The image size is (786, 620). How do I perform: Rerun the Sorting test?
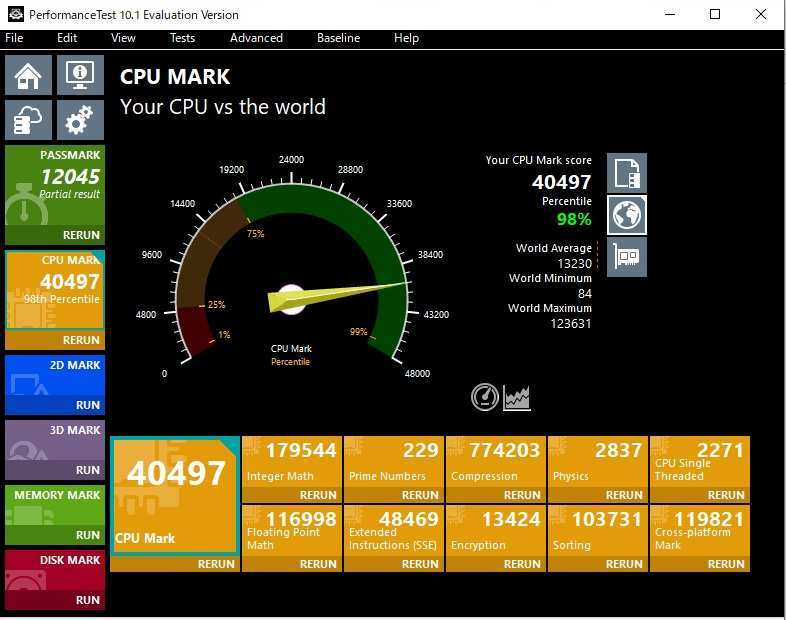tap(624, 564)
